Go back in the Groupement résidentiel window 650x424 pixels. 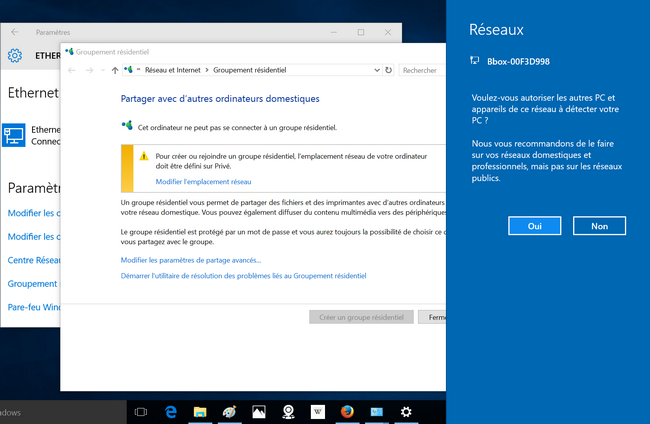[72, 70]
